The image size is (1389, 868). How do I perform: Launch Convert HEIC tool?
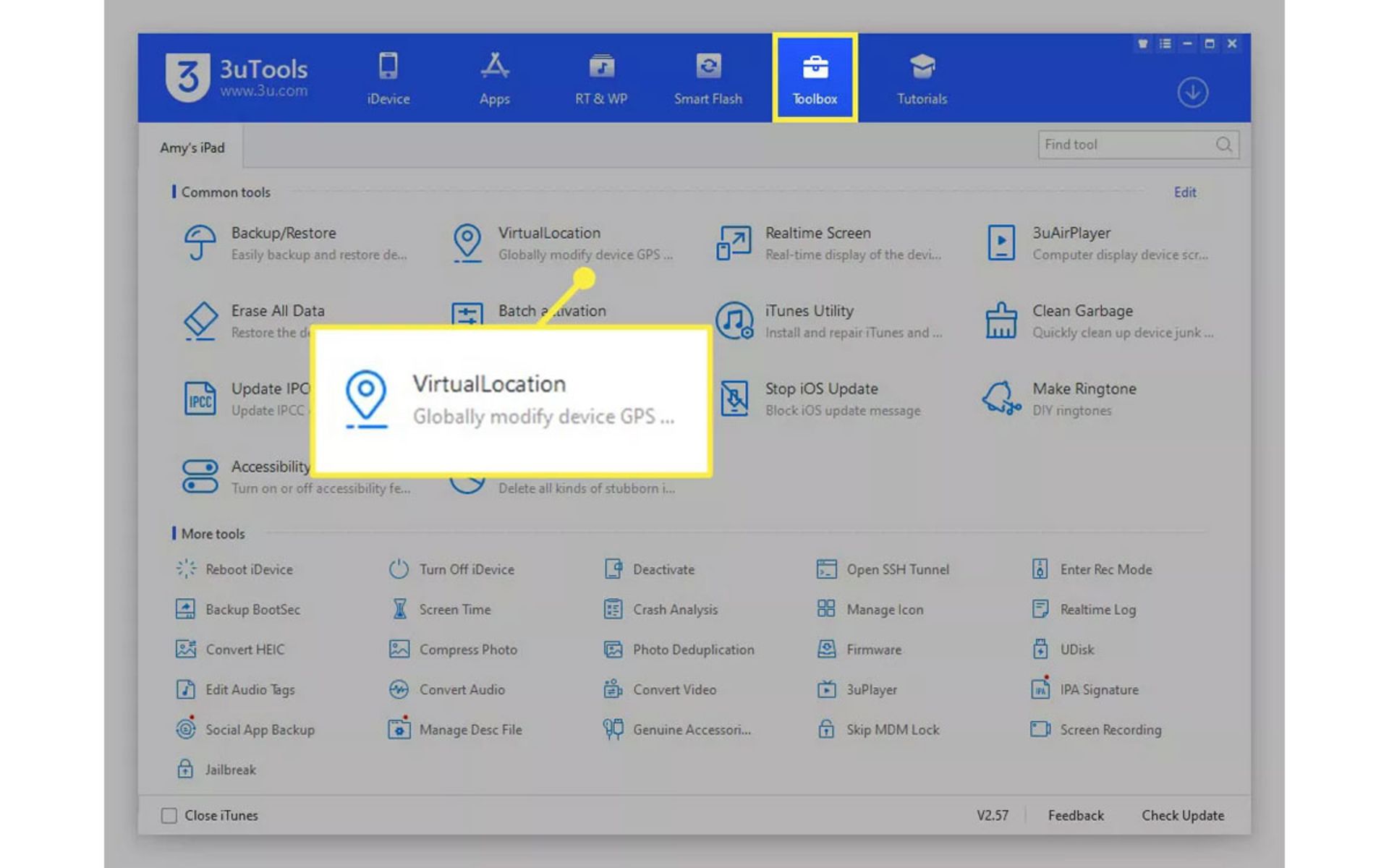click(x=230, y=650)
